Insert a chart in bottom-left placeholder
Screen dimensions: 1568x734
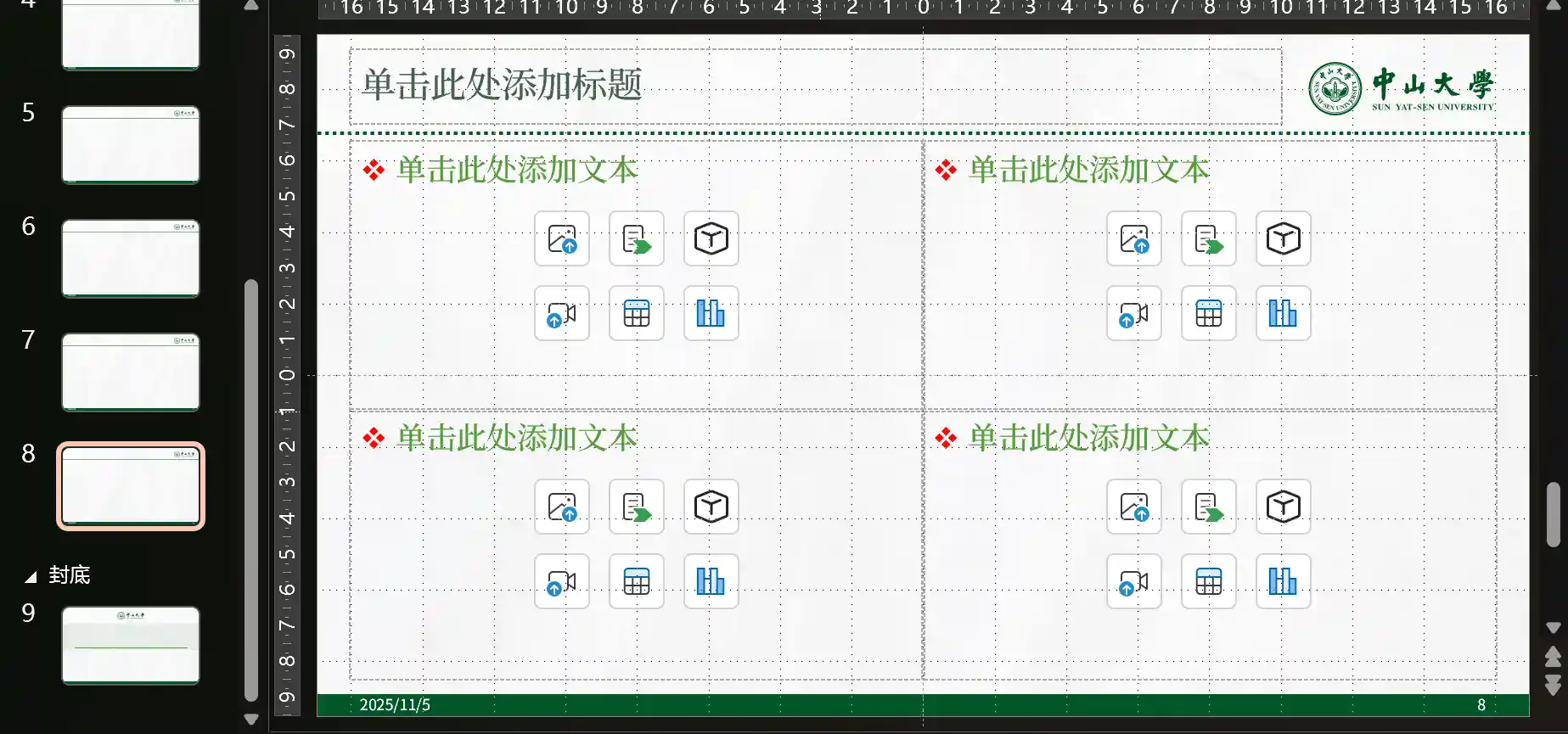[x=711, y=582]
